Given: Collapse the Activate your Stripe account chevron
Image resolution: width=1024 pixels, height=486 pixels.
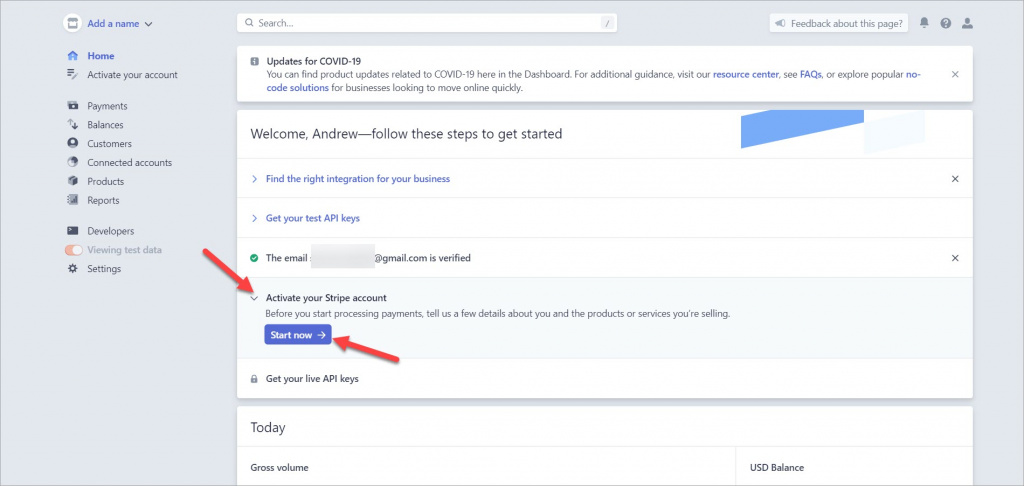Looking at the screenshot, I should pyautogui.click(x=255, y=298).
